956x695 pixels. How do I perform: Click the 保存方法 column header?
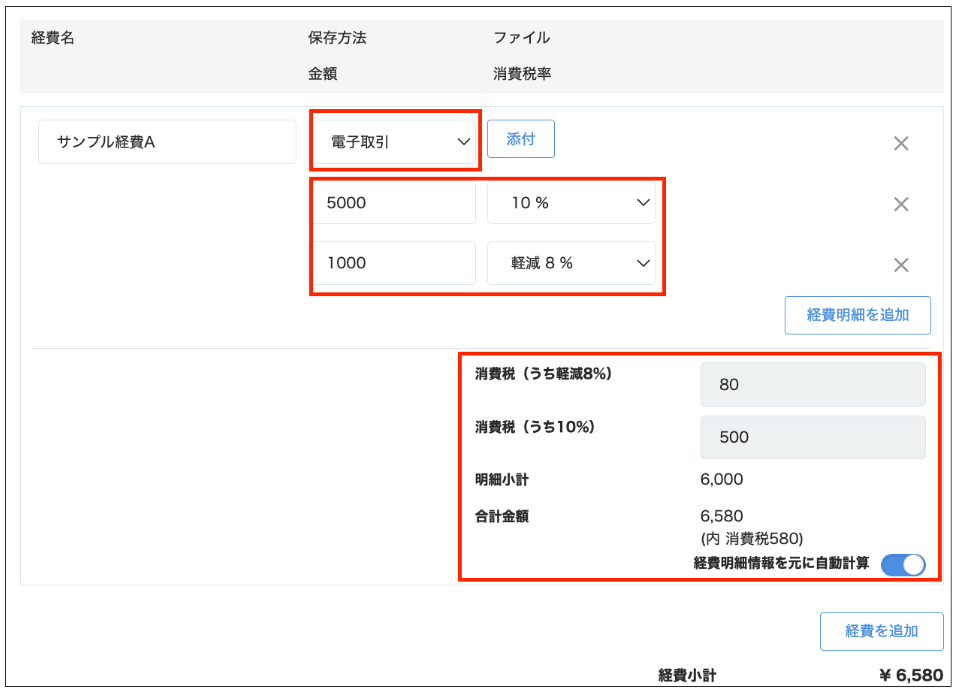pyautogui.click(x=337, y=38)
